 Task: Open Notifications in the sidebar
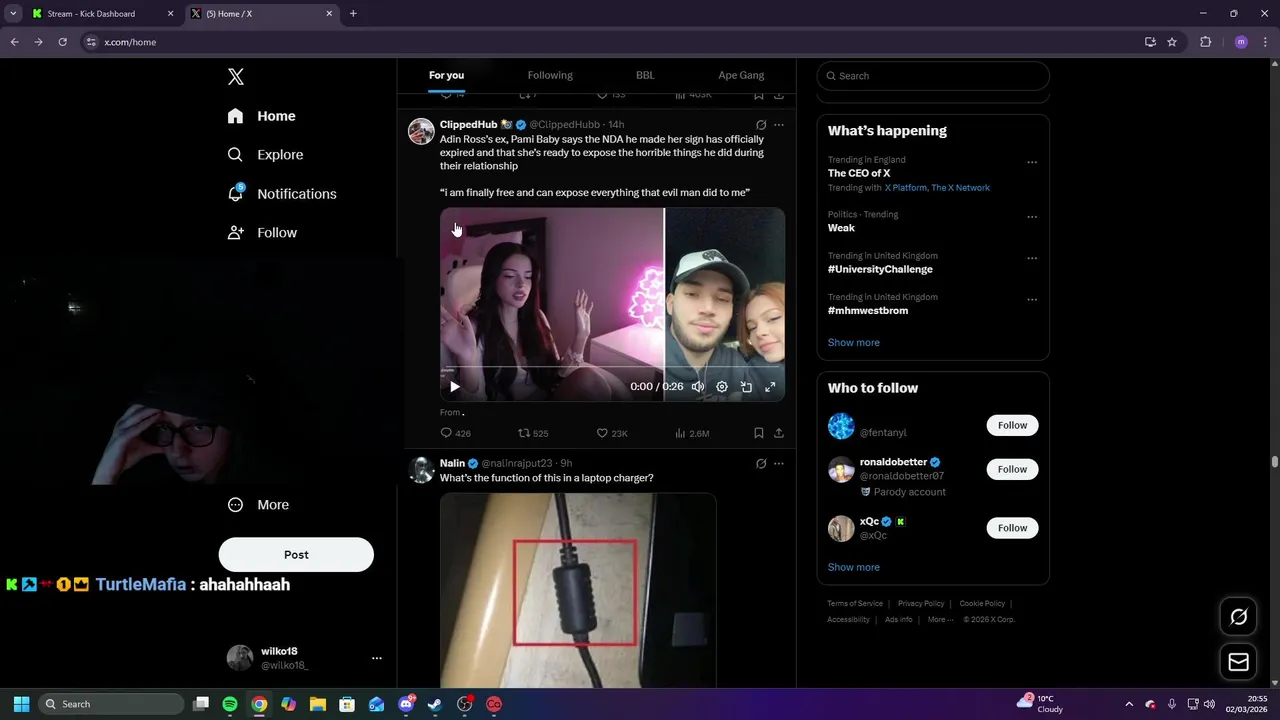pyautogui.click(x=282, y=194)
